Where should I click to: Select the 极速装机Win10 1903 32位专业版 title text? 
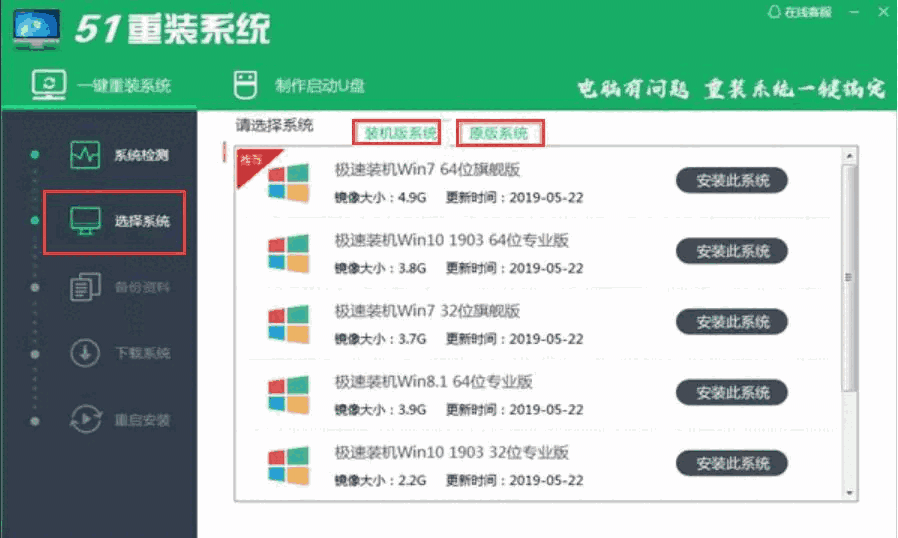[451, 453]
